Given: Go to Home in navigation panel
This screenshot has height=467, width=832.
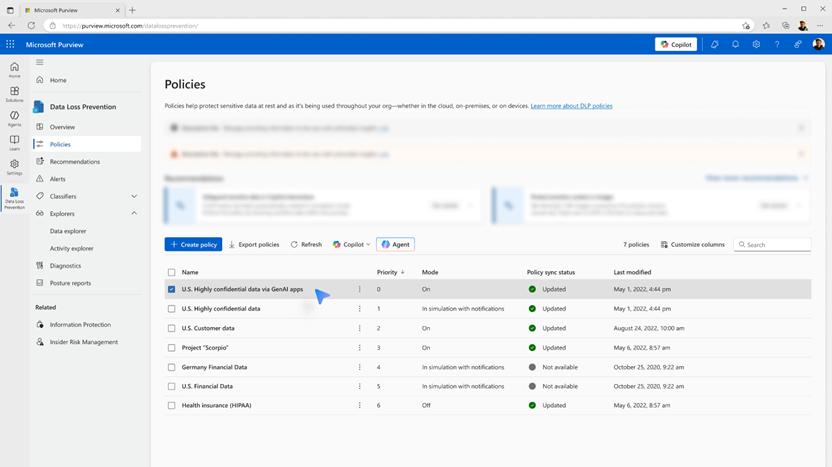Looking at the screenshot, I should (58, 80).
